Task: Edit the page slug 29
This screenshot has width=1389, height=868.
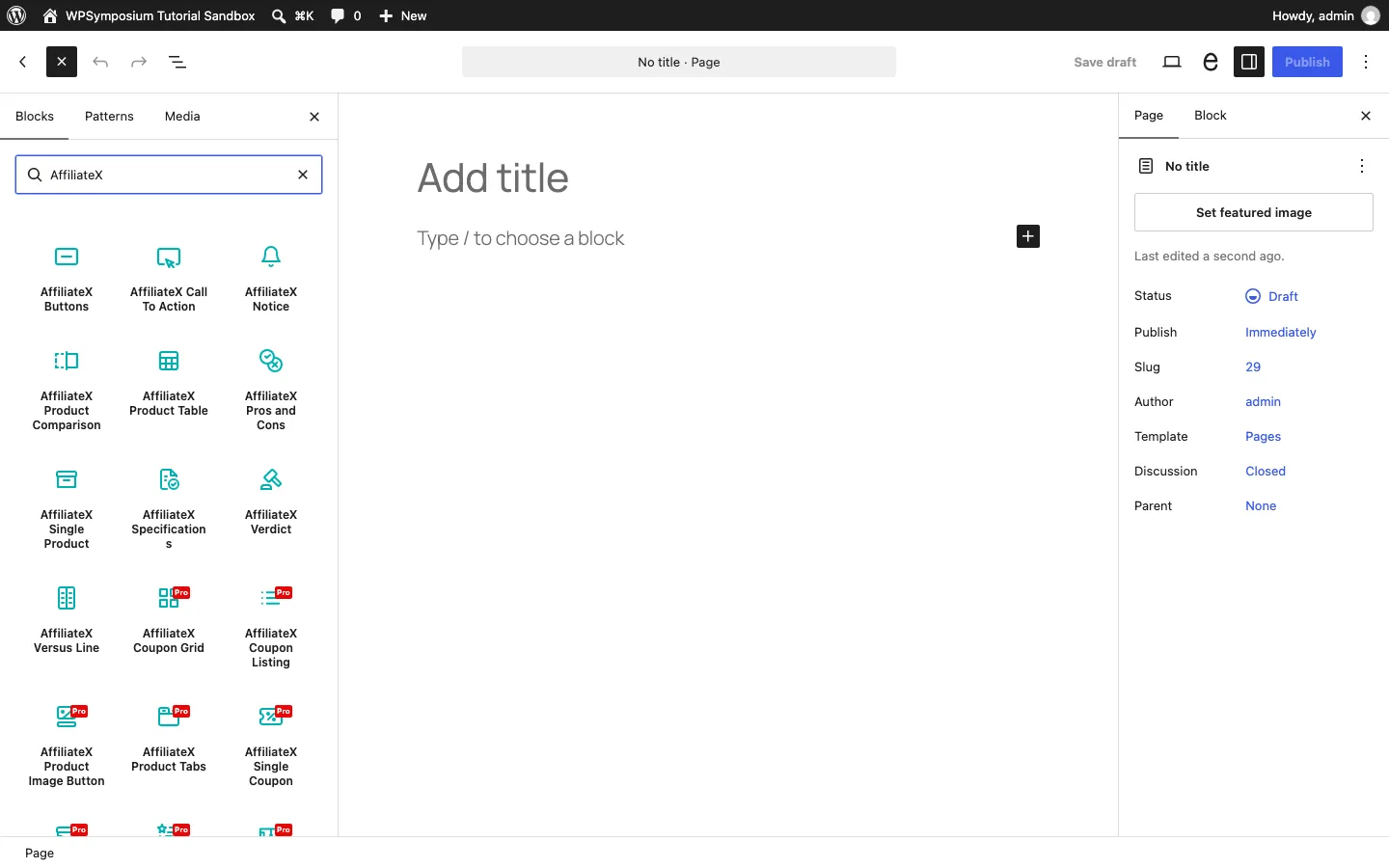Action: pos(1253,366)
